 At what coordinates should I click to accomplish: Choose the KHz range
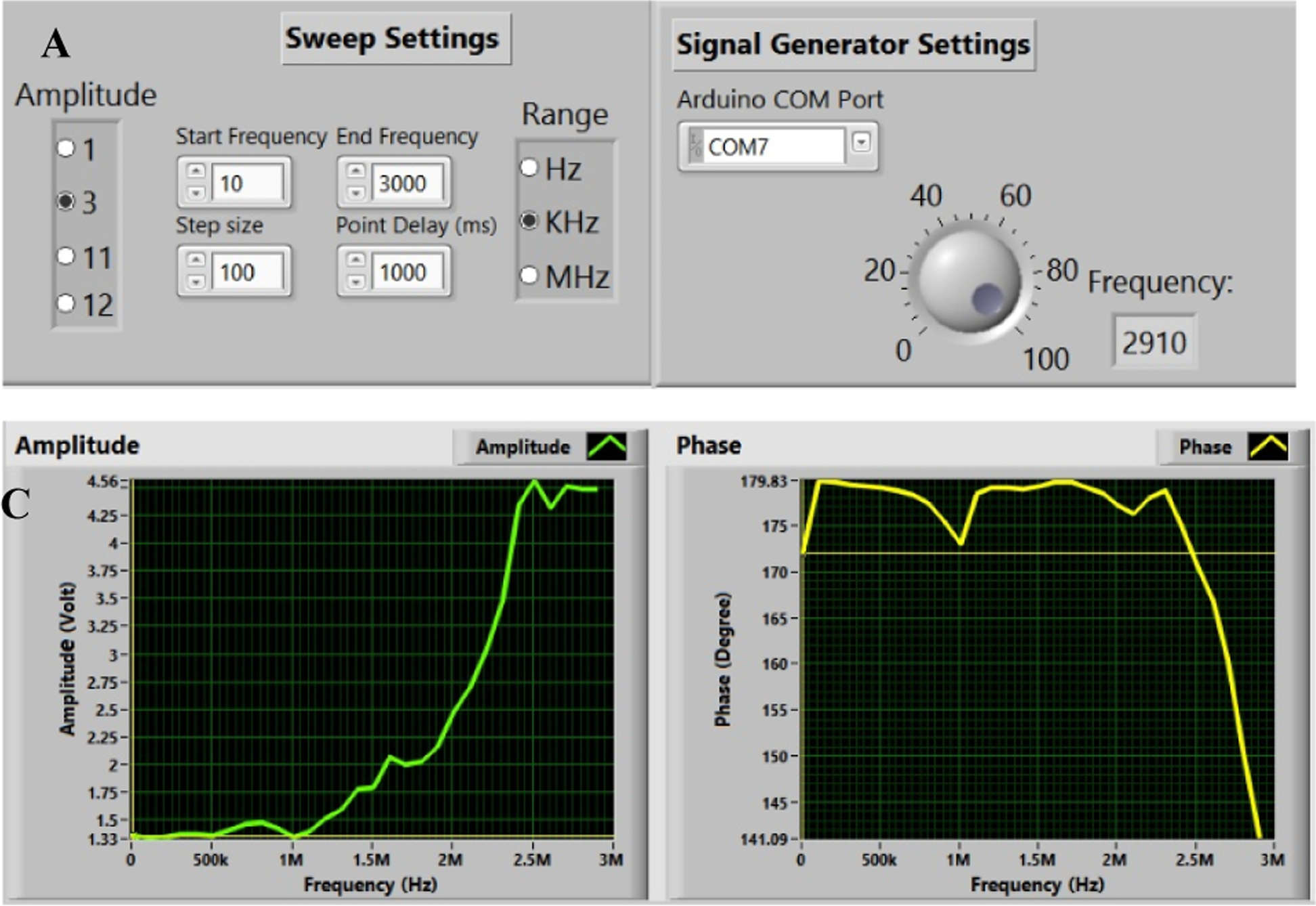(x=529, y=221)
